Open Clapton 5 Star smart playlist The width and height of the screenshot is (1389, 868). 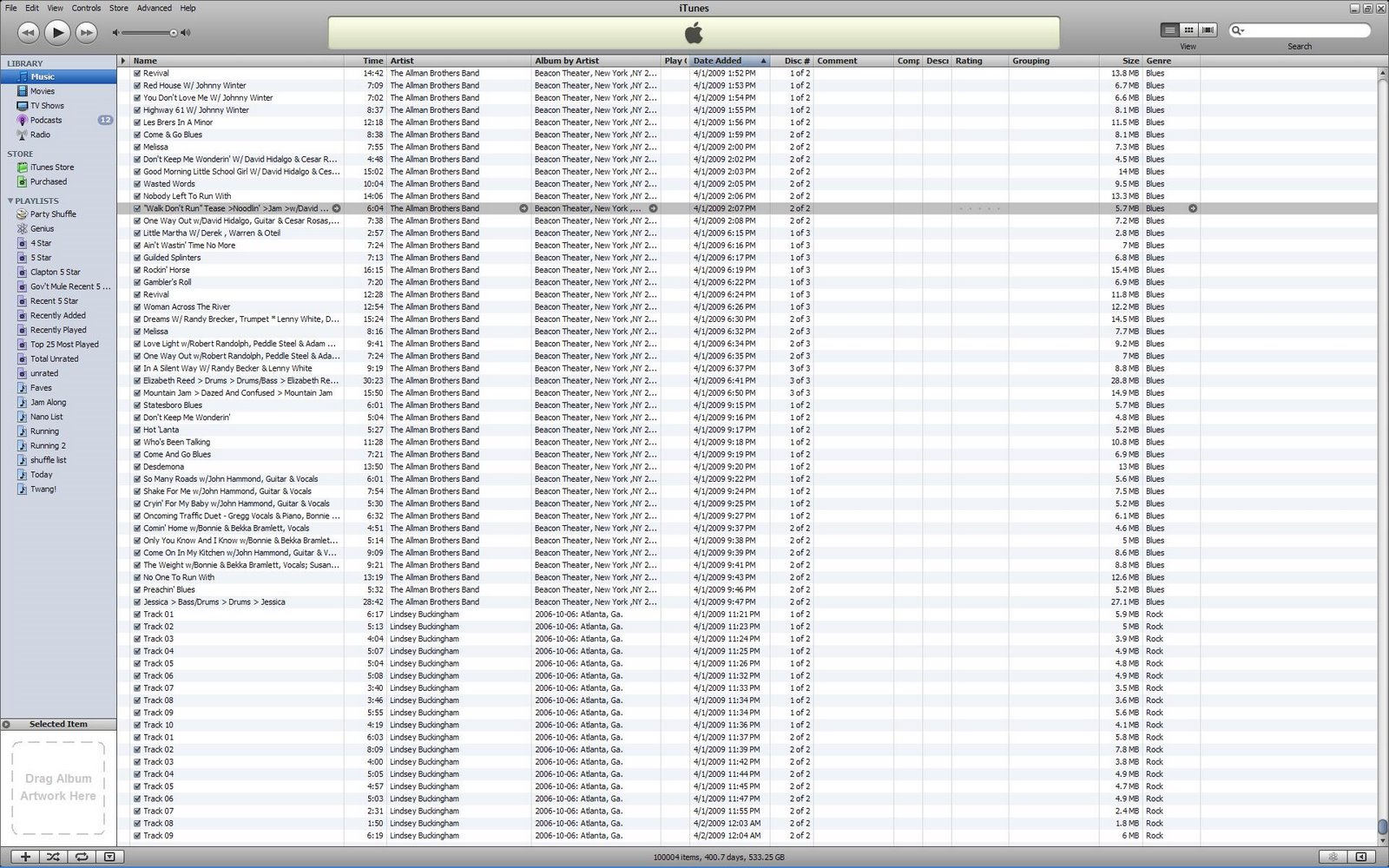coord(58,272)
